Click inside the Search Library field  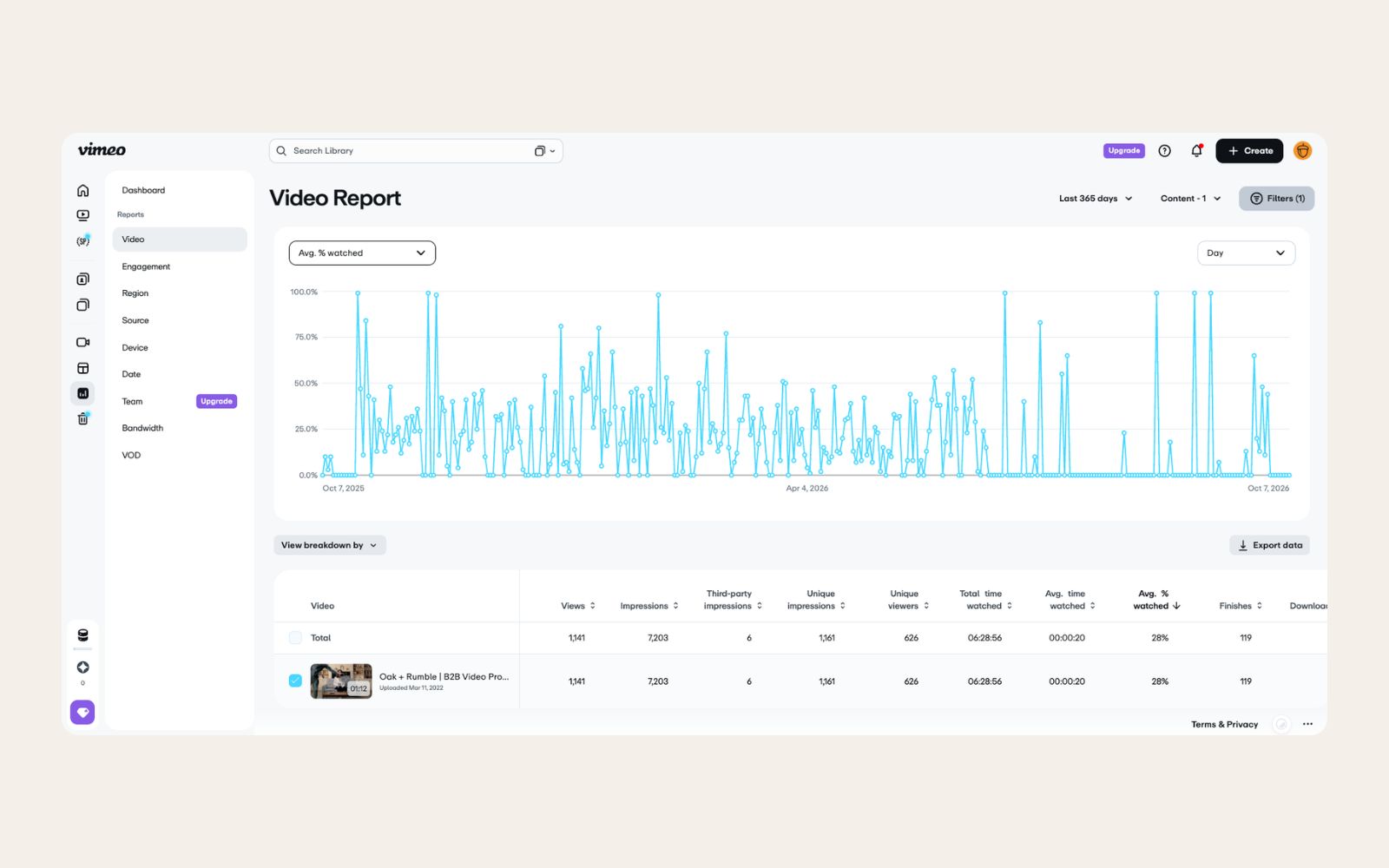click(416, 151)
